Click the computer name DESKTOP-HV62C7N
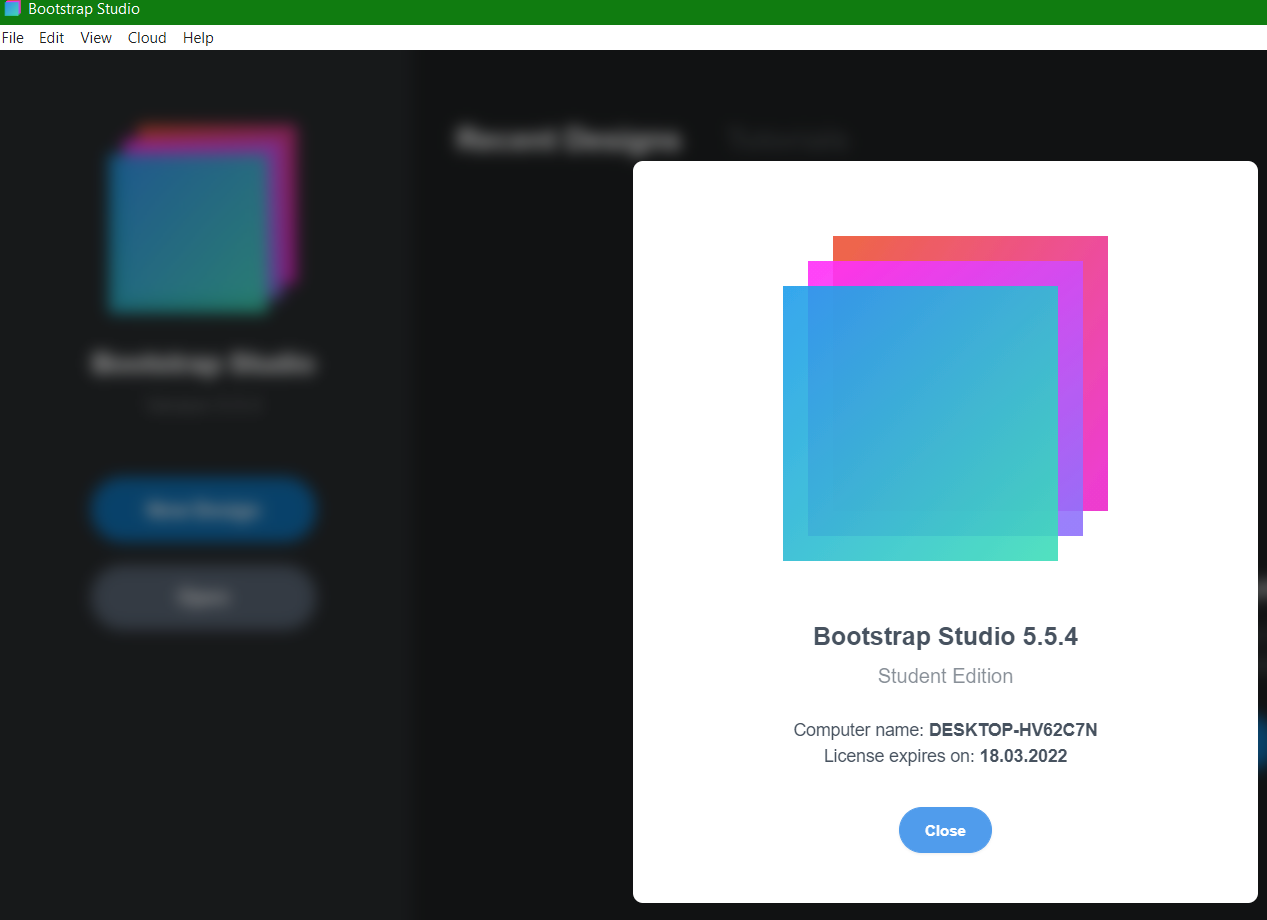Image resolution: width=1267 pixels, height=920 pixels. point(1013,730)
